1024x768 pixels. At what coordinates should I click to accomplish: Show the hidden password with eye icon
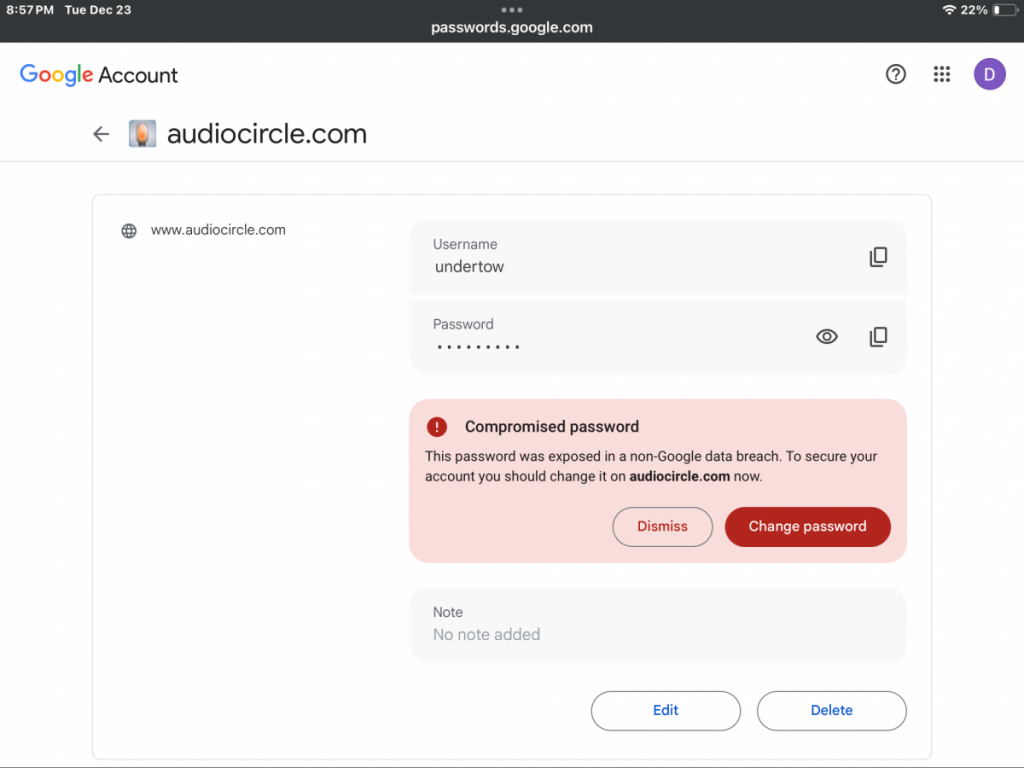(827, 337)
